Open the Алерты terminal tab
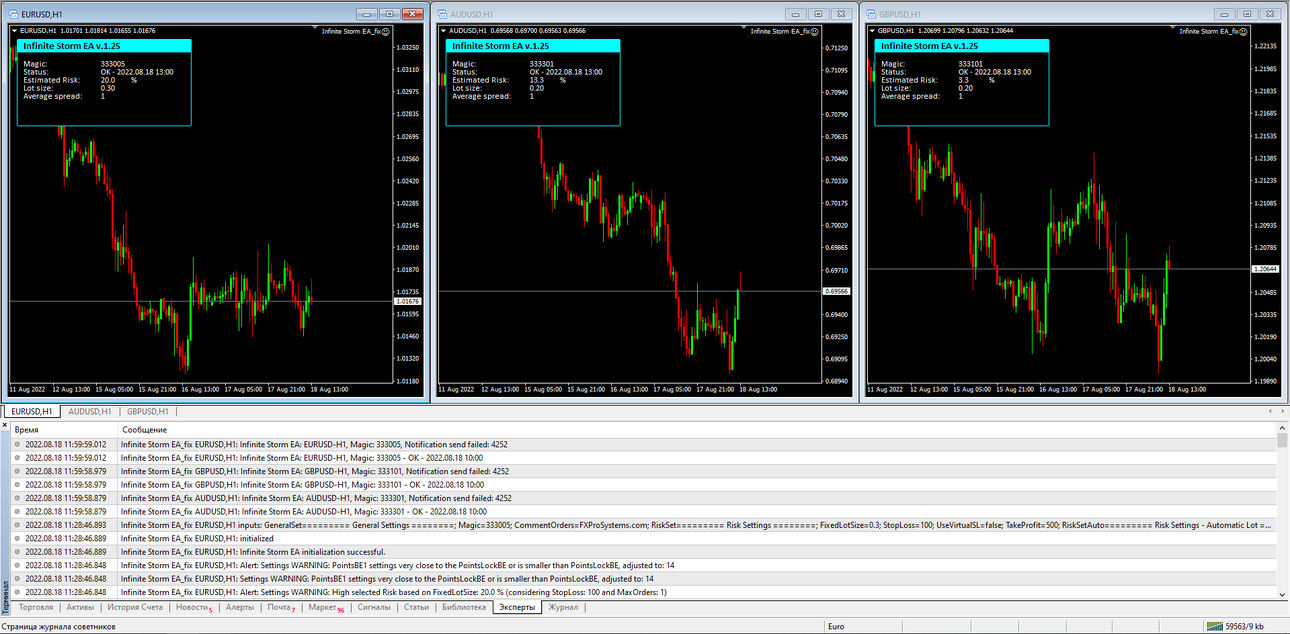 tap(240, 607)
